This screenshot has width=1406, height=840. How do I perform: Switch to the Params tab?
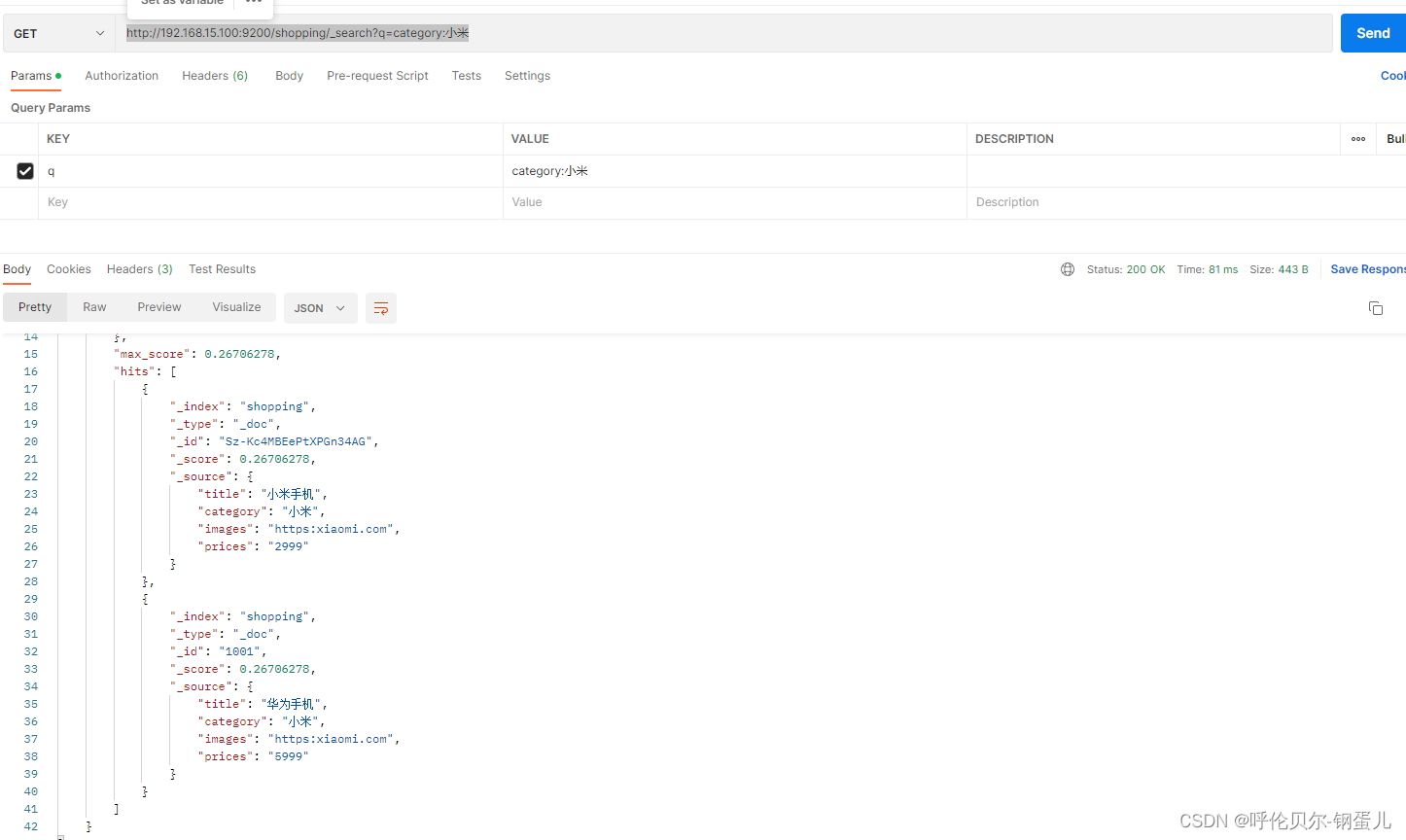click(36, 76)
